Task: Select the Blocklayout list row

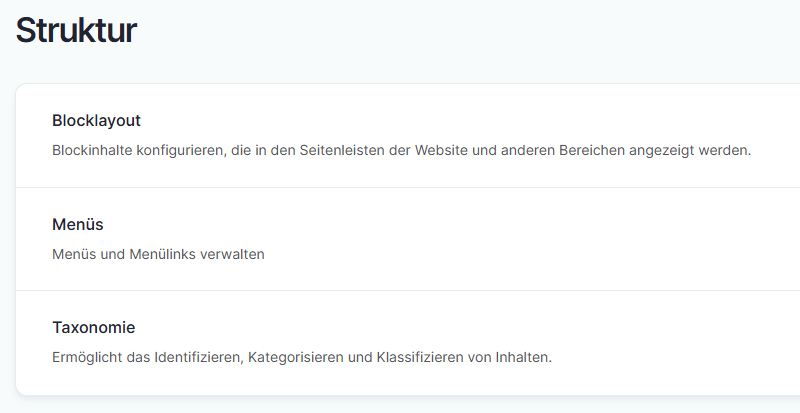Action: [600, 136]
